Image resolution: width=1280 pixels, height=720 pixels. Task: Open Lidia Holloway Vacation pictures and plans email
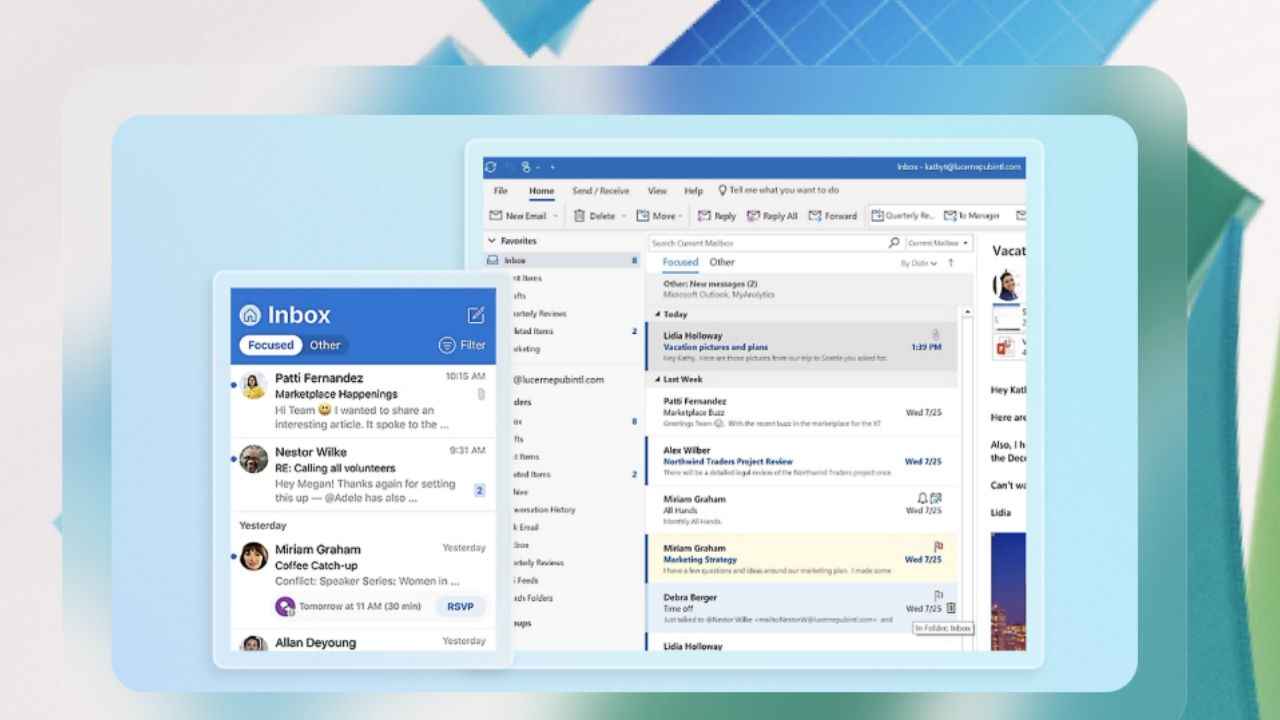pyautogui.click(x=801, y=346)
